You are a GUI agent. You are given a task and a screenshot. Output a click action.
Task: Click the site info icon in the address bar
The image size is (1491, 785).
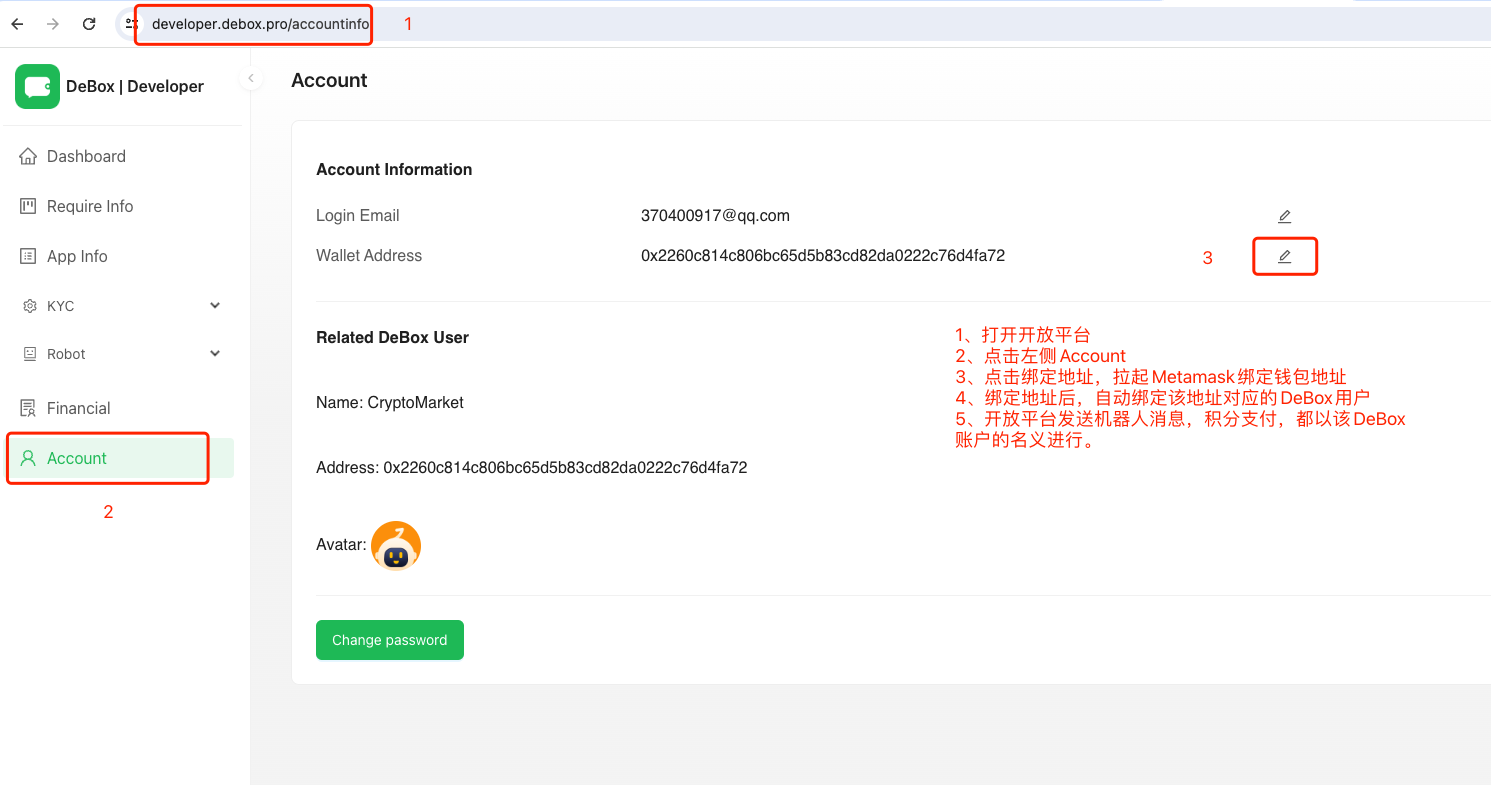130,24
